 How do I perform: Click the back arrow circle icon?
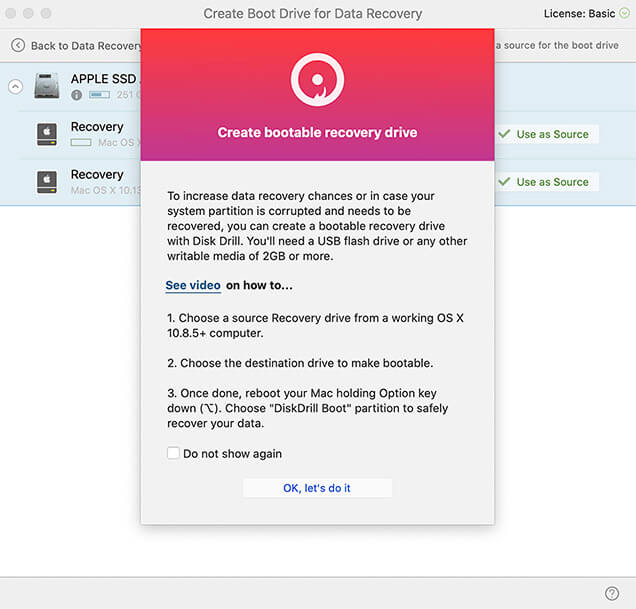tap(18, 45)
